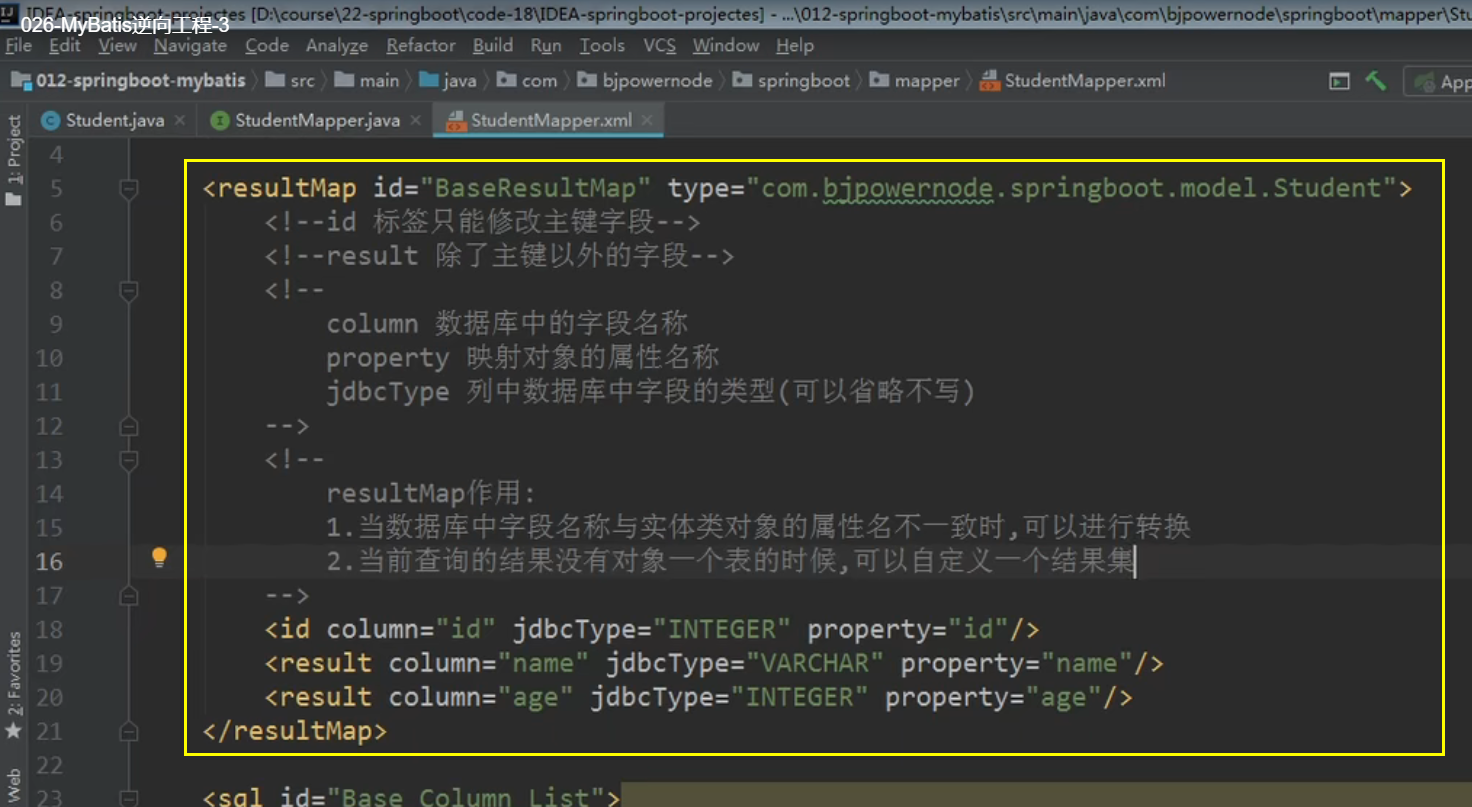Image resolution: width=1472 pixels, height=807 pixels.
Task: Click the src breadcrumb folder
Action: pos(292,81)
